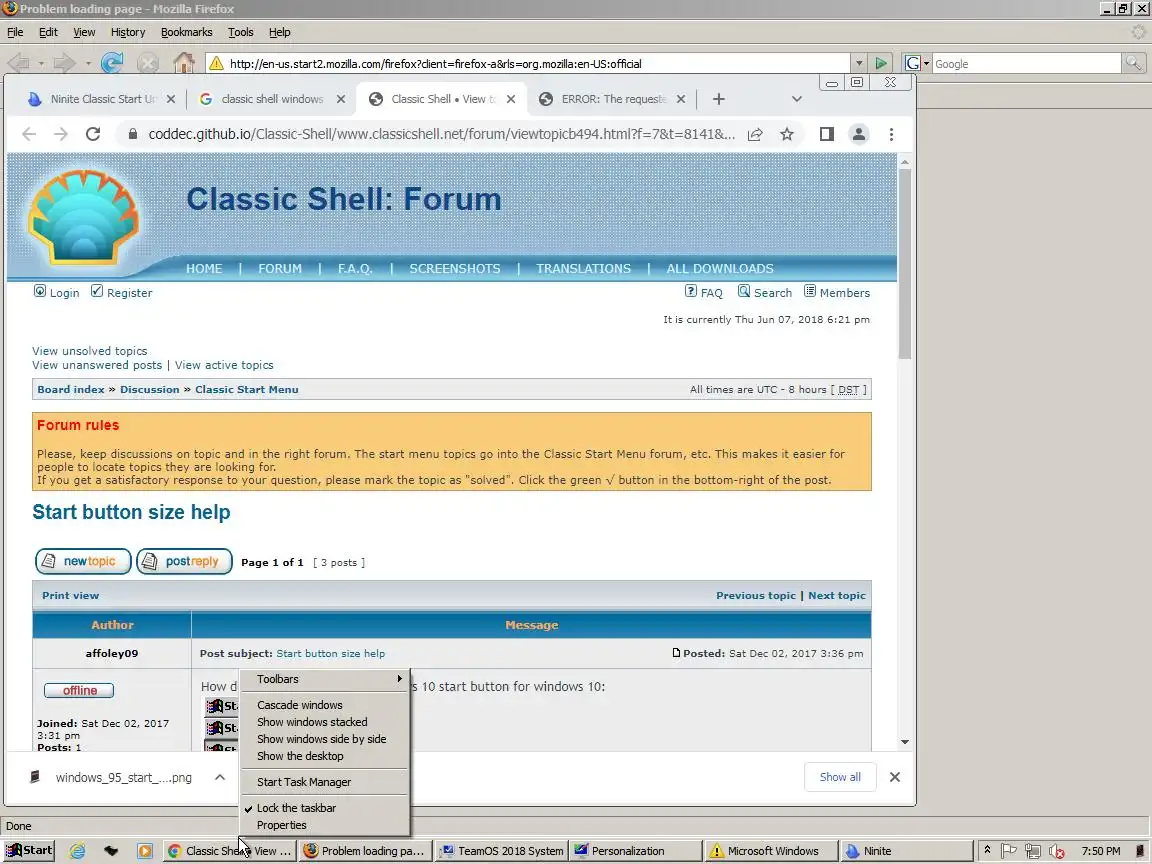Close the ERROR: The requested tab

click(x=680, y=99)
